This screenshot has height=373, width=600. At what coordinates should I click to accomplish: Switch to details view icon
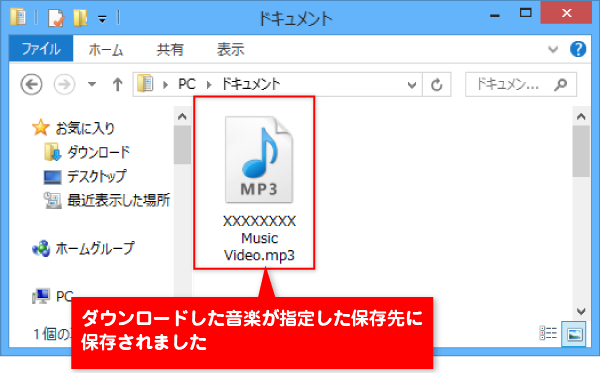[x=548, y=333]
